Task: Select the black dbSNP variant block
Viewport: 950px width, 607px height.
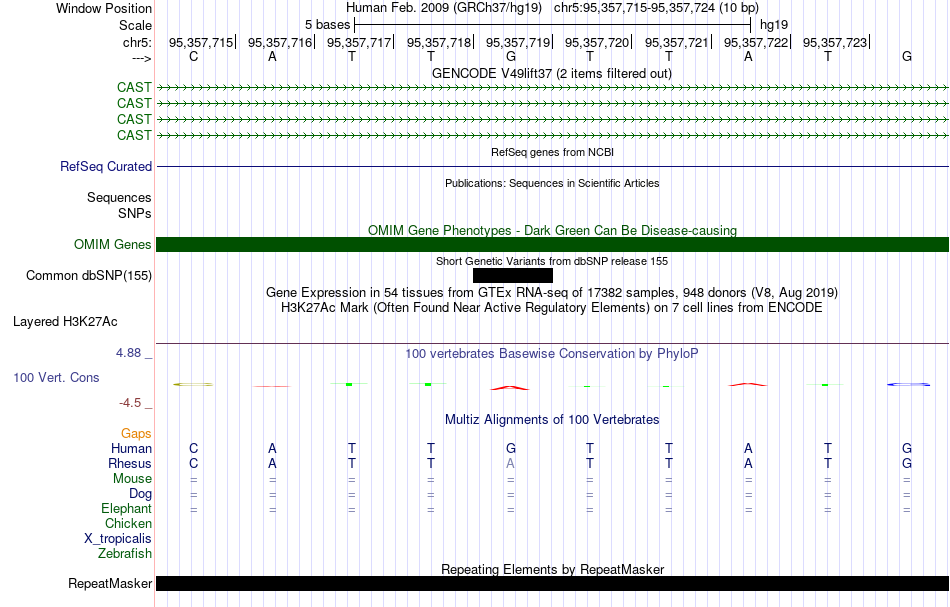Action: pyautogui.click(x=513, y=276)
